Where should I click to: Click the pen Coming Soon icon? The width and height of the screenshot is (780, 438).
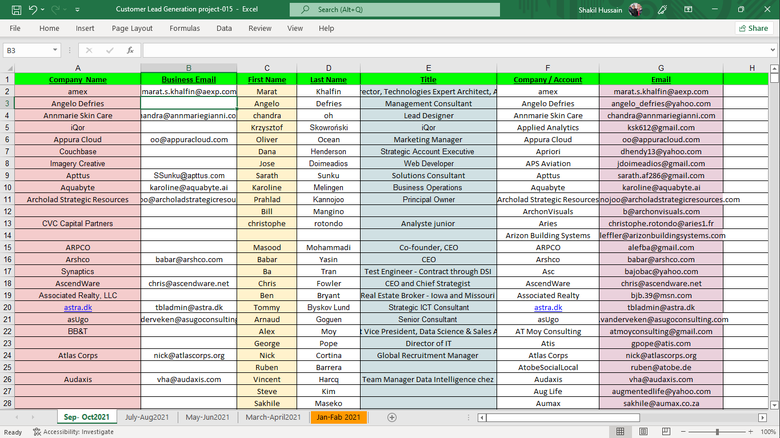click(x=662, y=9)
